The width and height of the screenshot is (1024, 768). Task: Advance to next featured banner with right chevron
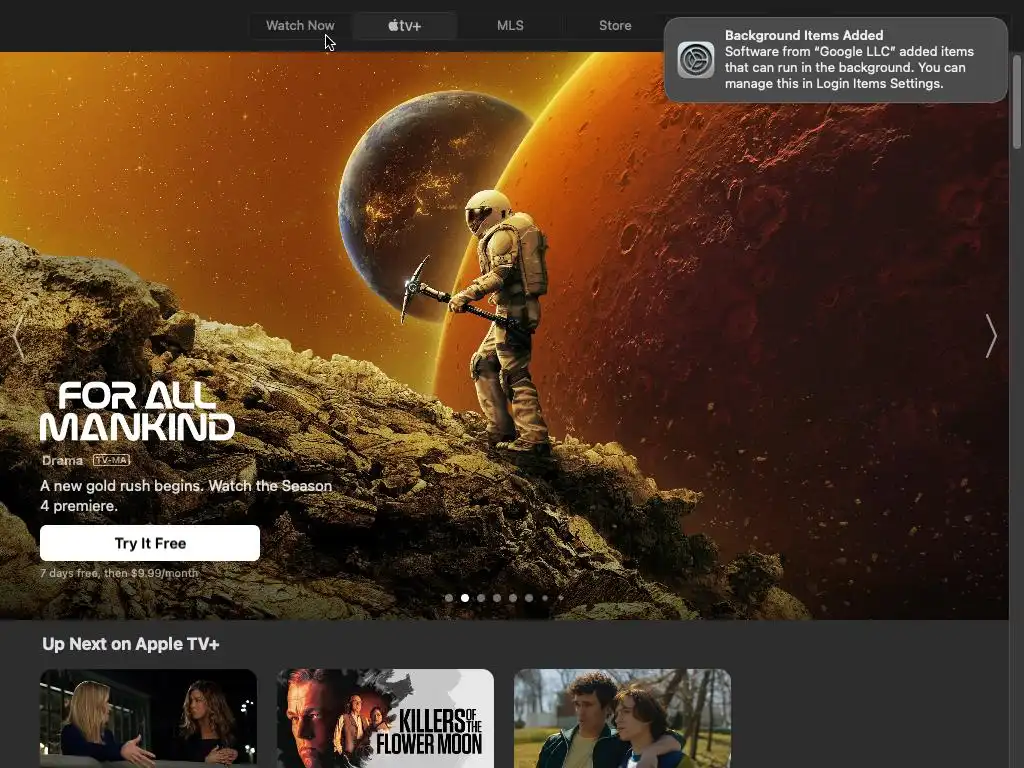(991, 336)
